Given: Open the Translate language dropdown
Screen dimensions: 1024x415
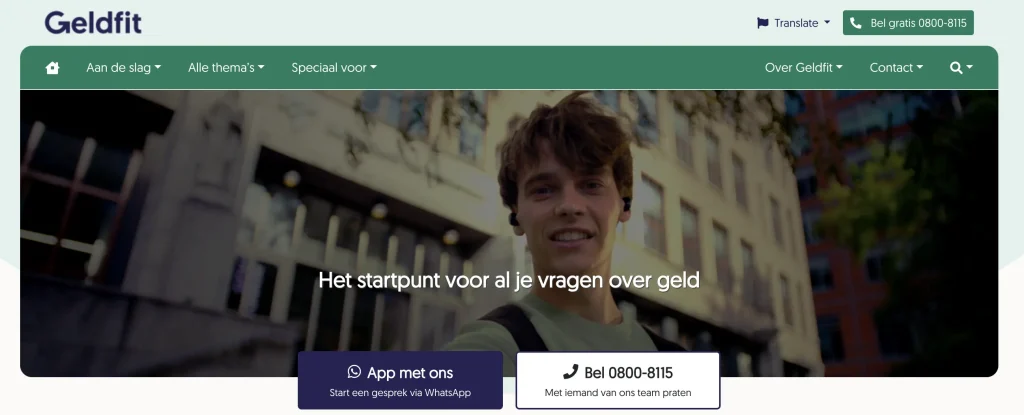Looking at the screenshot, I should point(793,23).
